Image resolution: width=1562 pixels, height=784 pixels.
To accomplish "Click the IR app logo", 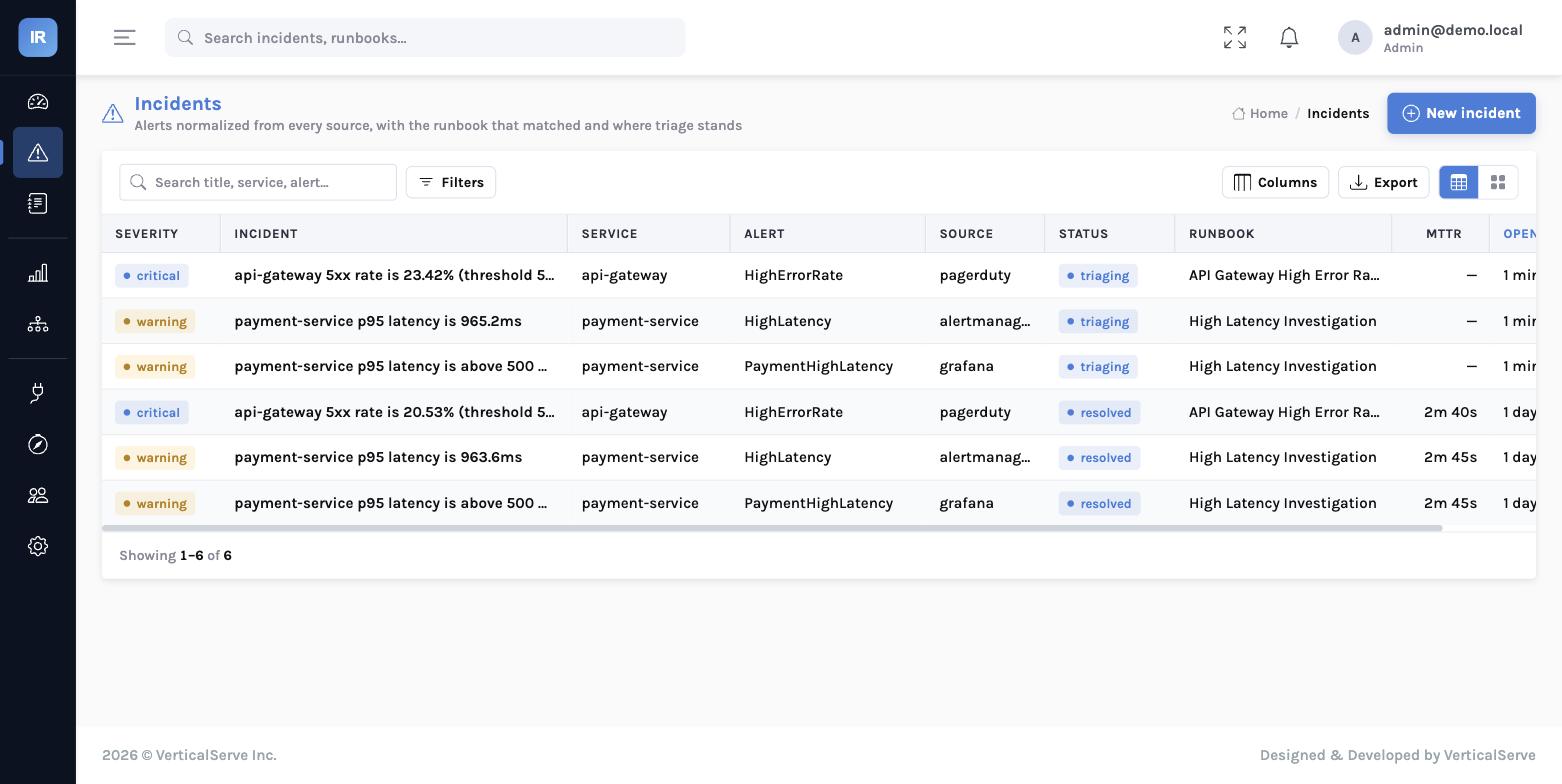I will click(x=38, y=37).
